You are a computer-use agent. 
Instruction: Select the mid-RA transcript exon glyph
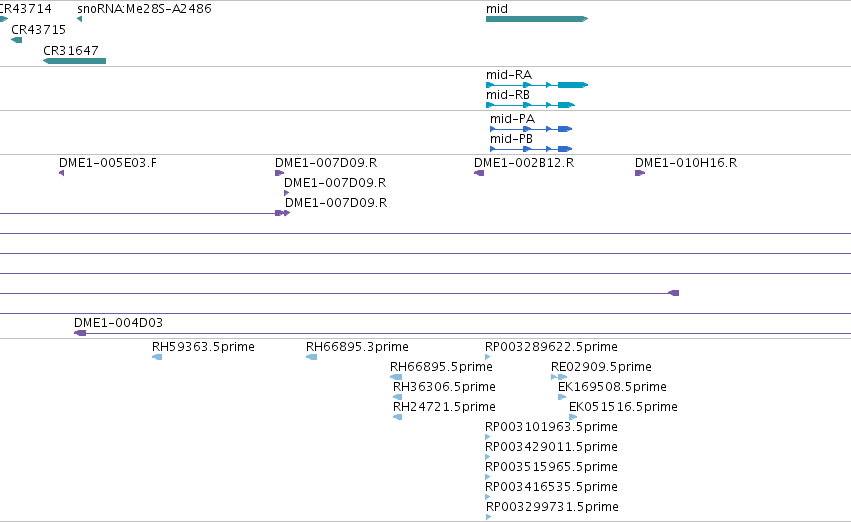(x=537, y=85)
